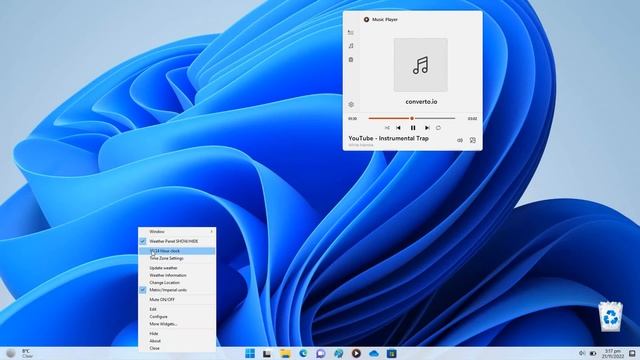Open the globe-shaped taskbar icon

pyautogui.click(x=338, y=353)
